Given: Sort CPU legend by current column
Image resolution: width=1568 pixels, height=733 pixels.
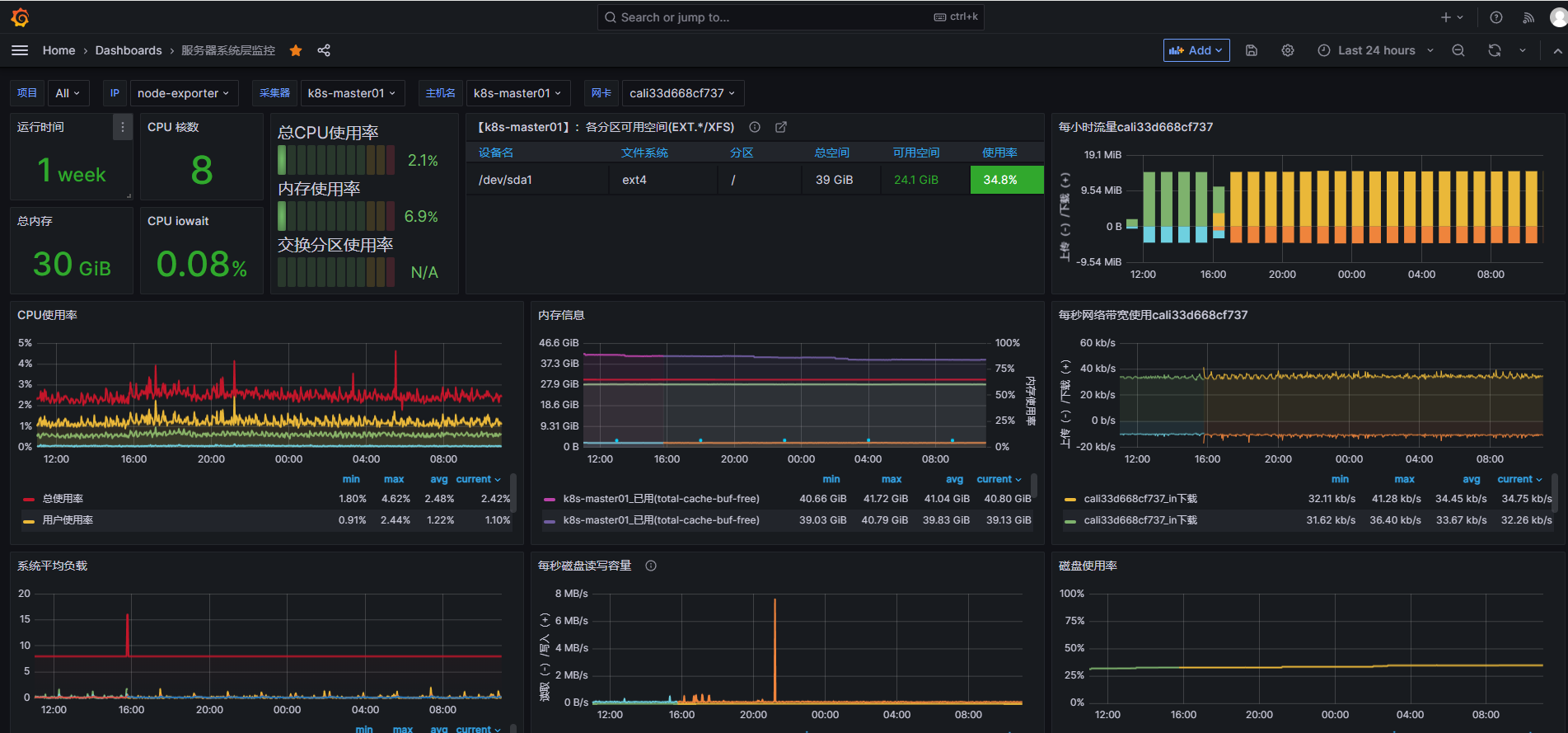Looking at the screenshot, I should [x=478, y=479].
